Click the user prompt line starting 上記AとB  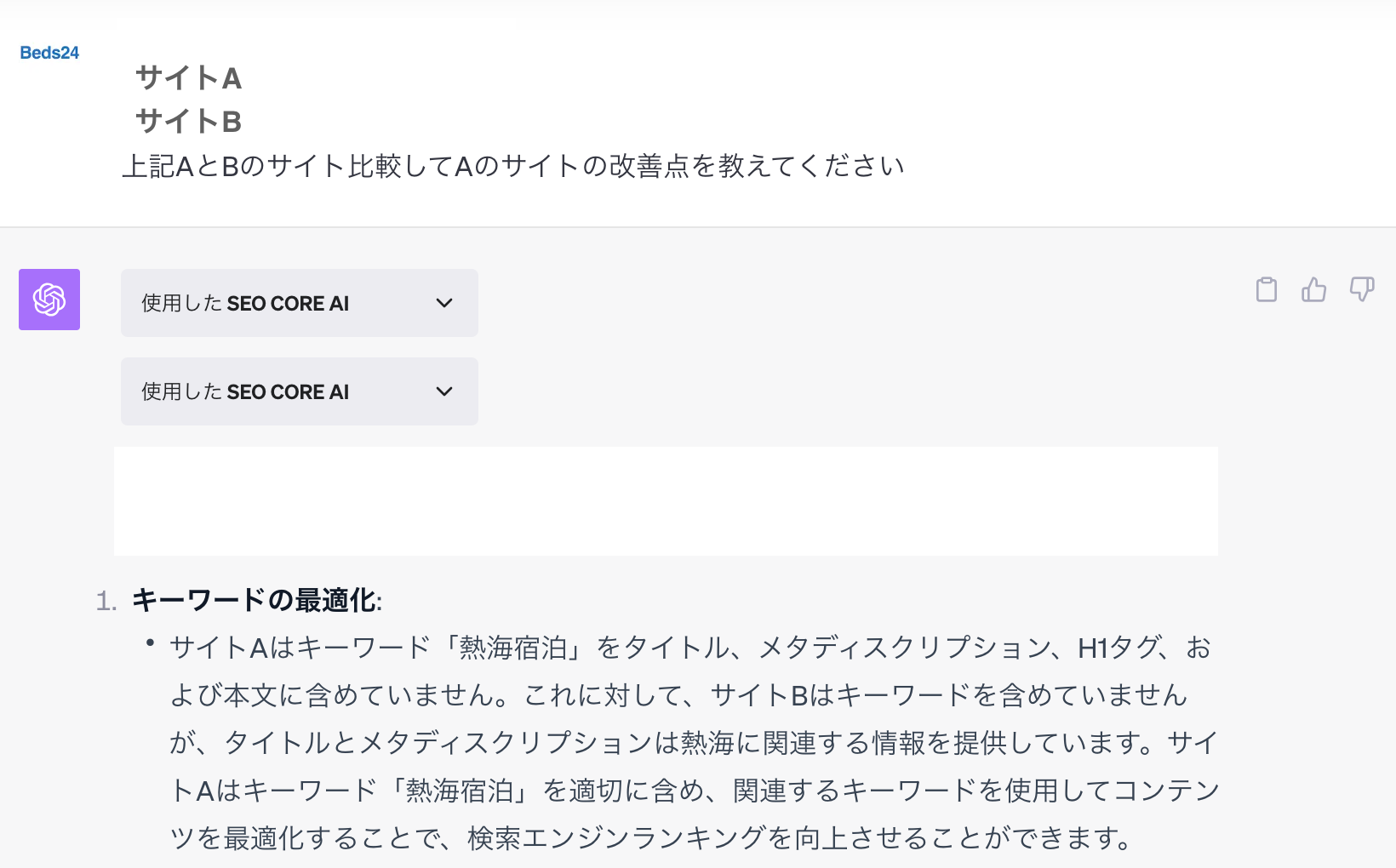pos(512,166)
